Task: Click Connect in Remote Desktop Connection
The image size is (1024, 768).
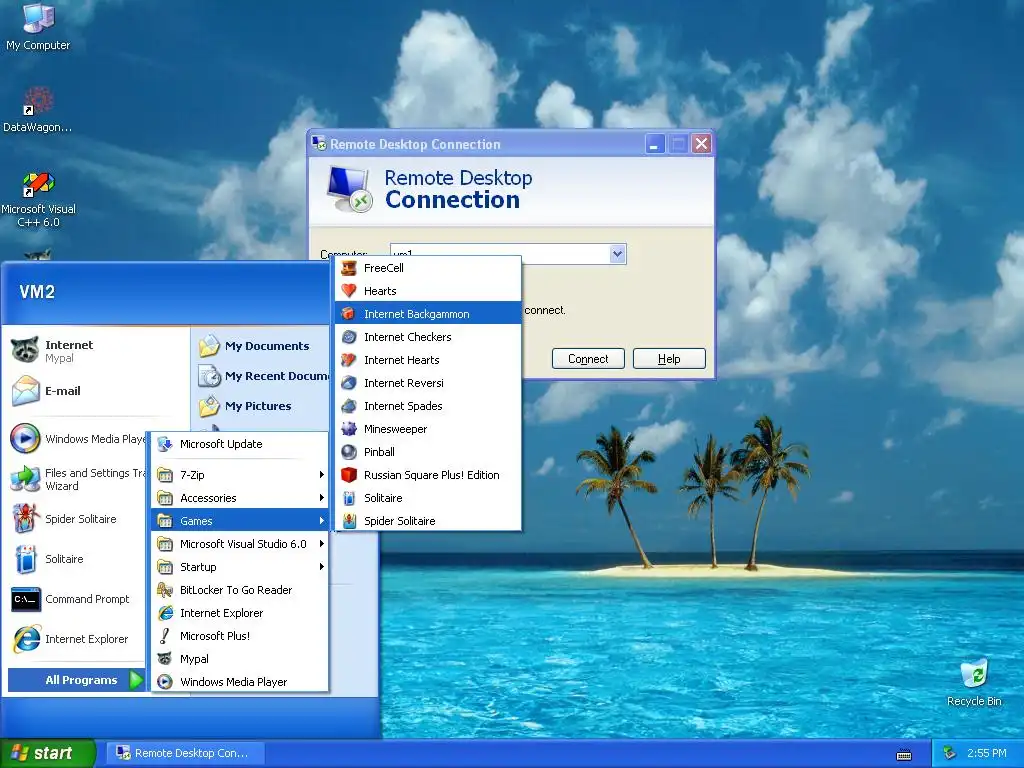Action: pyautogui.click(x=588, y=359)
